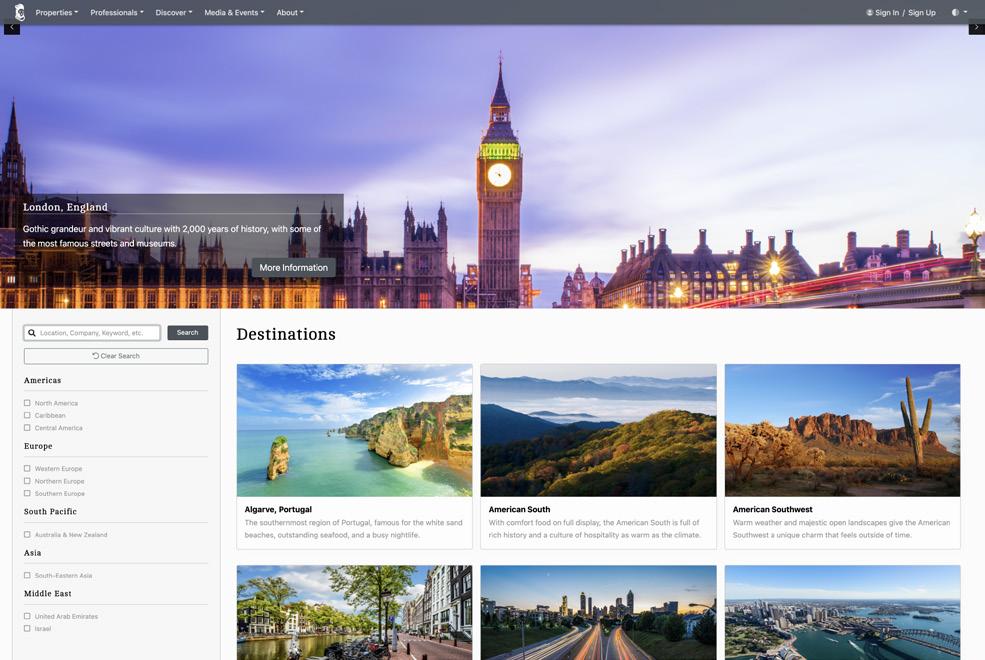This screenshot has height=660, width=985.
Task: Check the Caribbean checkbox
Action: pyautogui.click(x=27, y=415)
